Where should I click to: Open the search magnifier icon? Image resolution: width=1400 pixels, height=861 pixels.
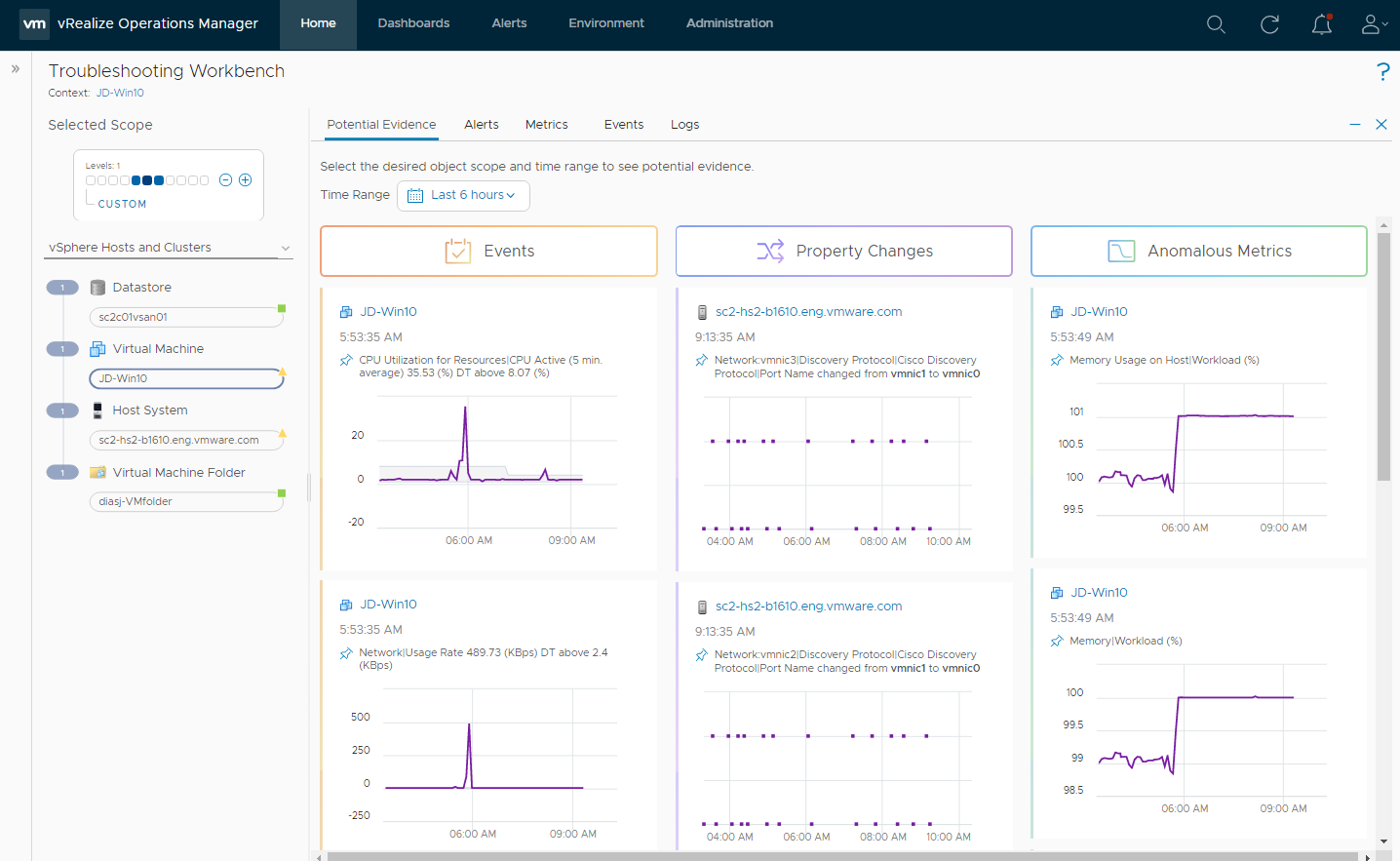click(x=1216, y=24)
